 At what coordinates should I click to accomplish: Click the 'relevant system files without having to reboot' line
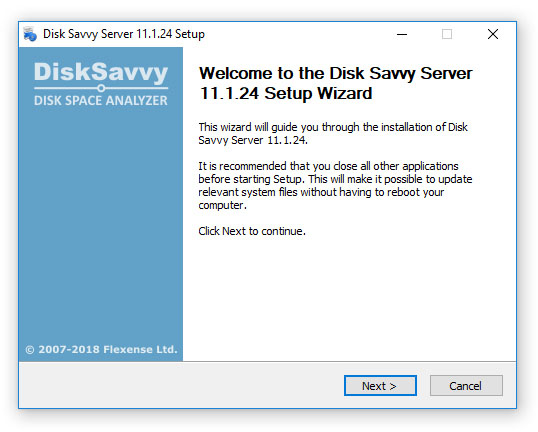321,192
